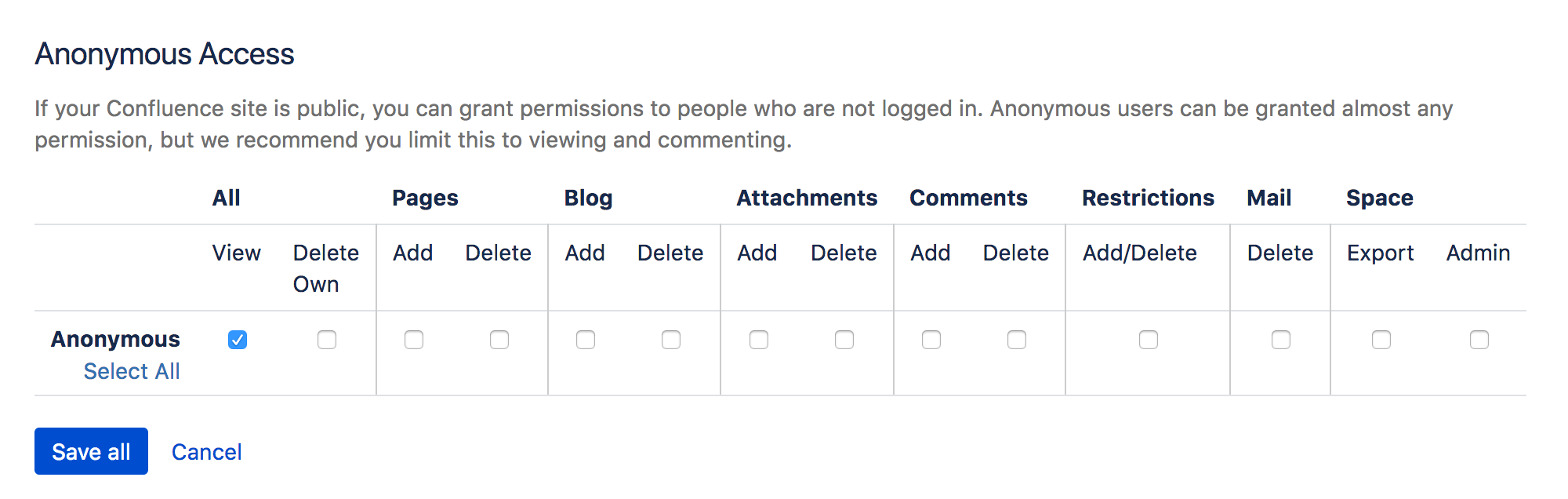Allow Anonymous to Add Attachments
The image size is (1568, 499).
[x=759, y=340]
